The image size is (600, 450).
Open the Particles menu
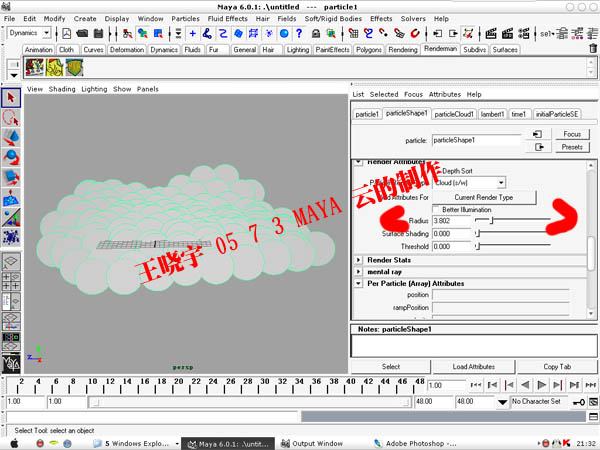pos(185,18)
